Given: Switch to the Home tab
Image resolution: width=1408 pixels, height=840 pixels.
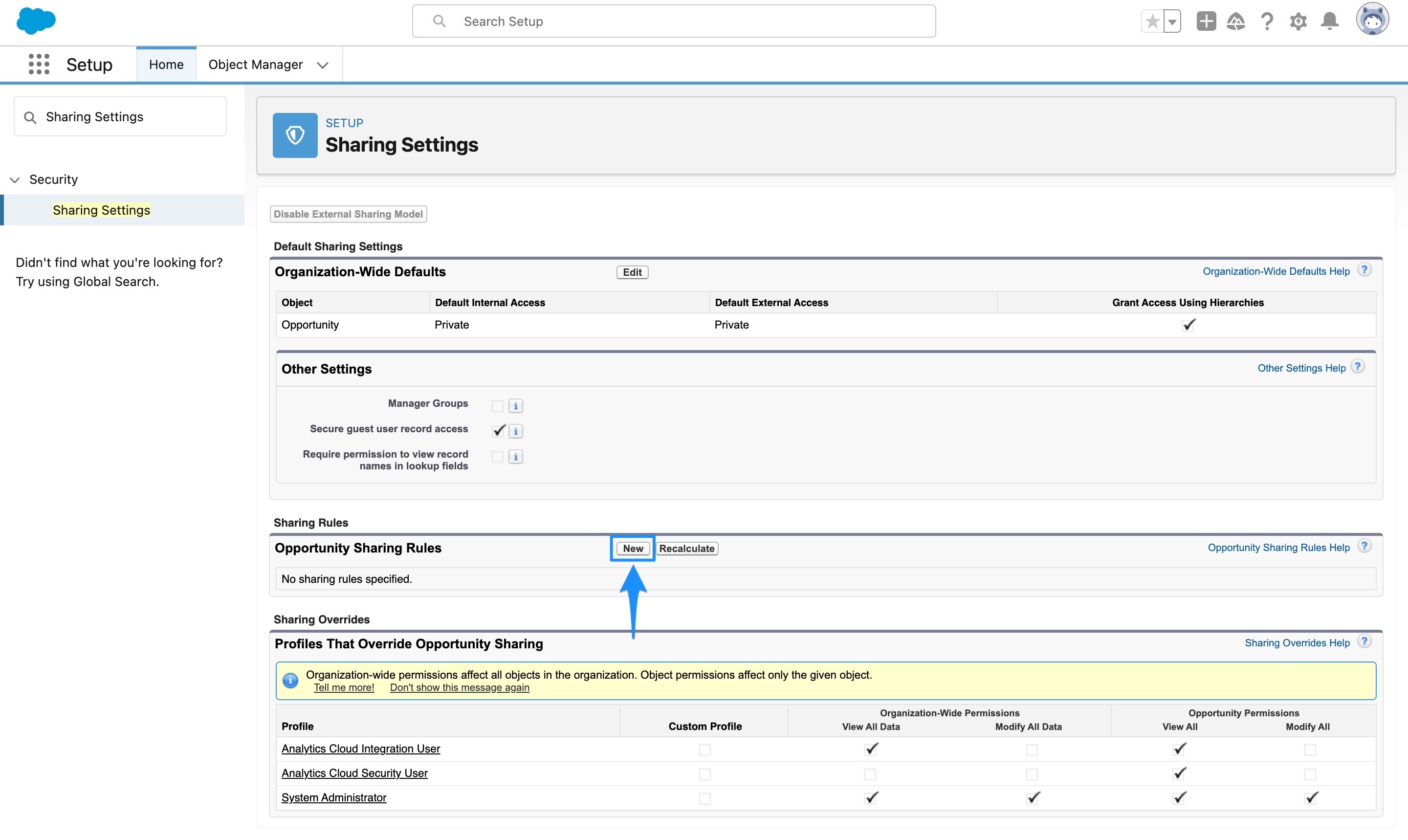Looking at the screenshot, I should click(x=166, y=64).
